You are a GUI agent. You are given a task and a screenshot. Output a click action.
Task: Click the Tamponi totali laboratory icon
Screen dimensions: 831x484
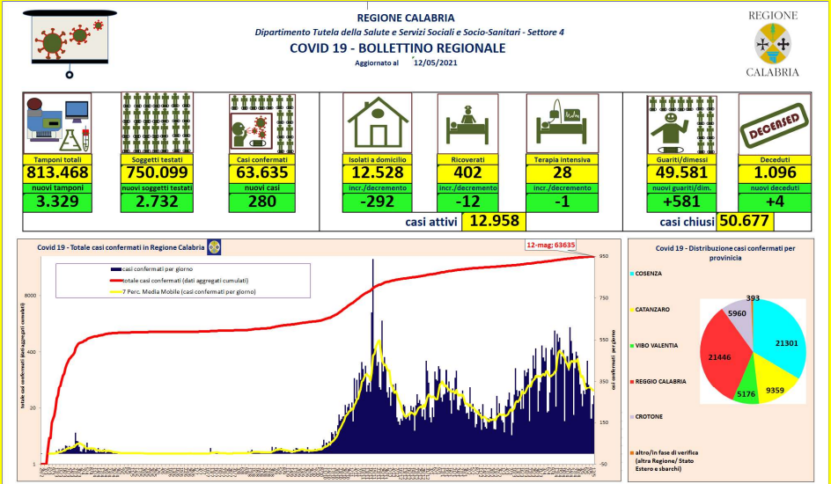57,124
